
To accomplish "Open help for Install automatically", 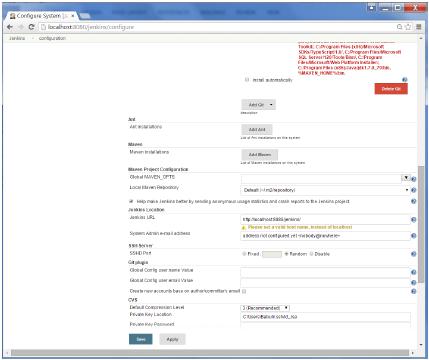I will [x=405, y=80].
